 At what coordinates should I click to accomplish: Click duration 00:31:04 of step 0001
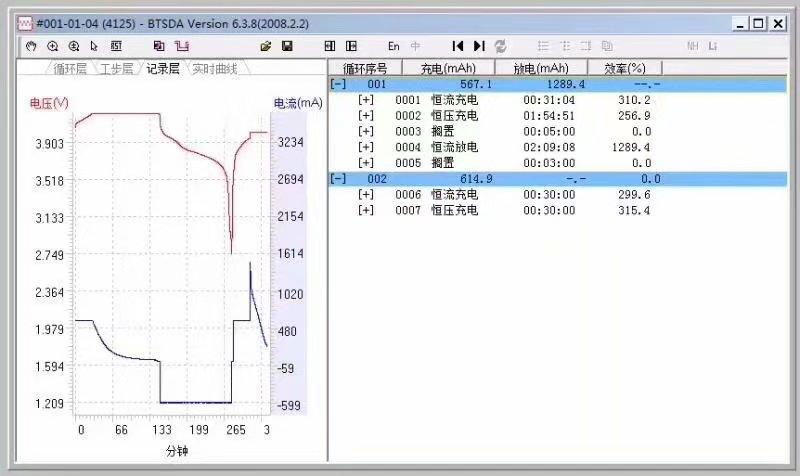click(x=549, y=100)
